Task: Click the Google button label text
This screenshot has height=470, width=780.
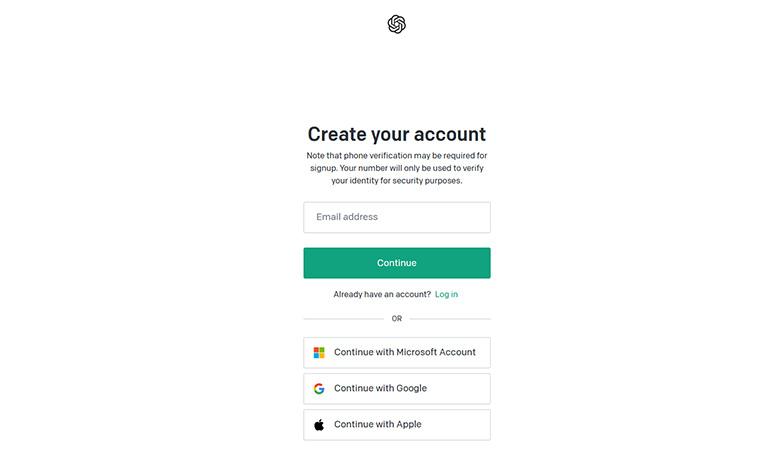Action: click(380, 388)
